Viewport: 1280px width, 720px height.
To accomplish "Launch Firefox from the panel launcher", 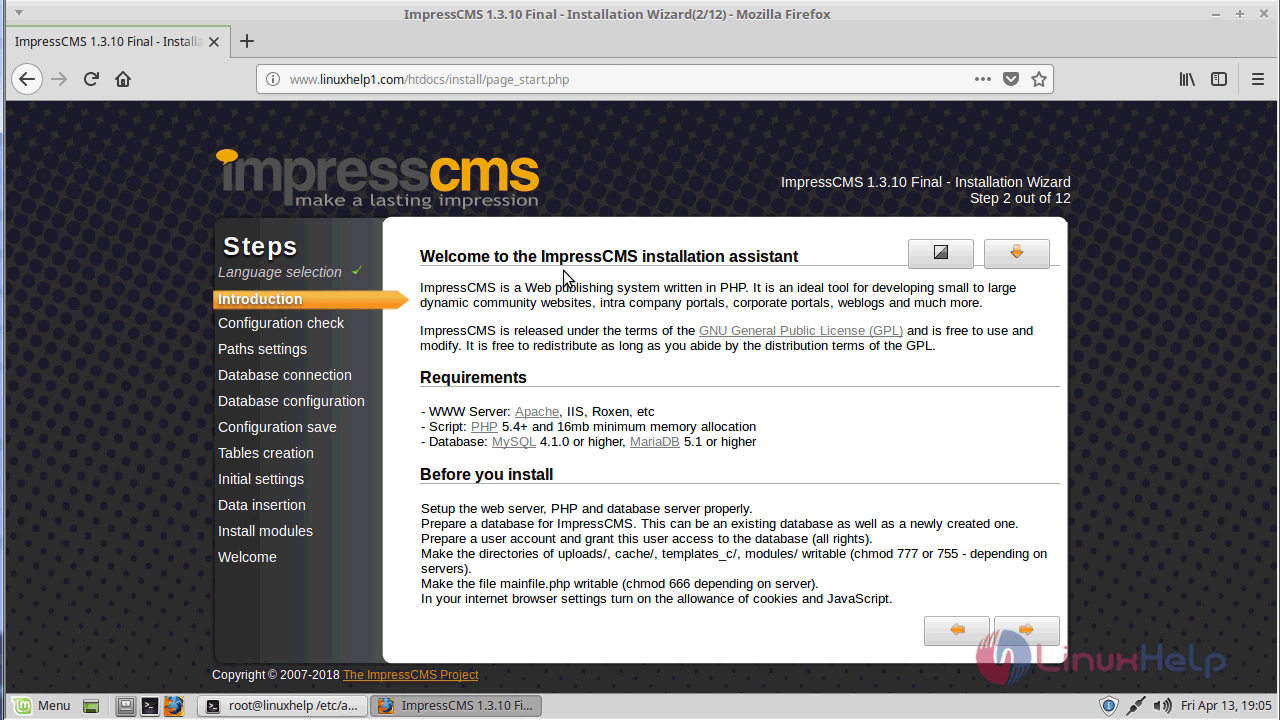I will coord(174,706).
